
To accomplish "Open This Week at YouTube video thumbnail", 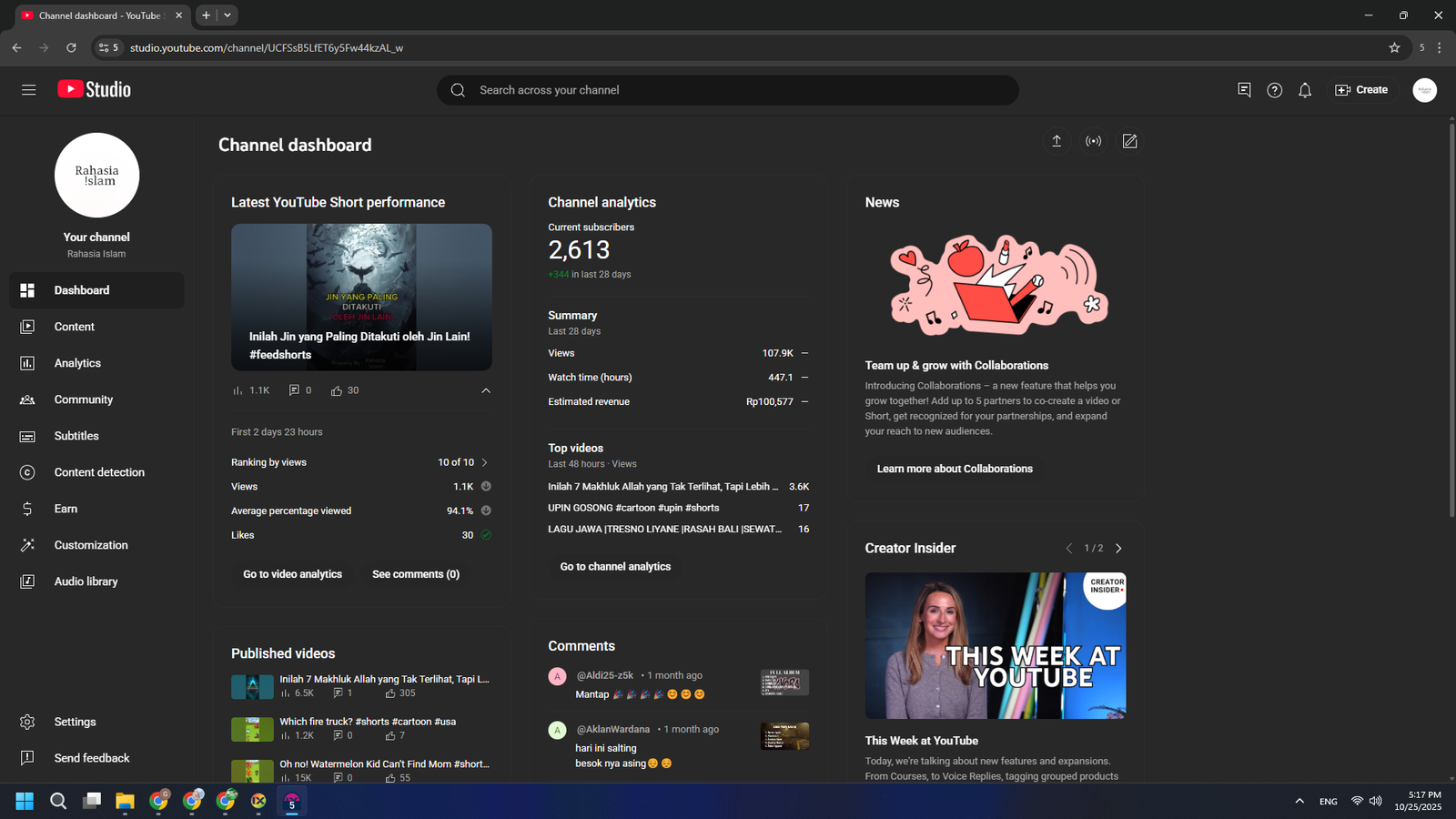I will pyautogui.click(x=995, y=645).
